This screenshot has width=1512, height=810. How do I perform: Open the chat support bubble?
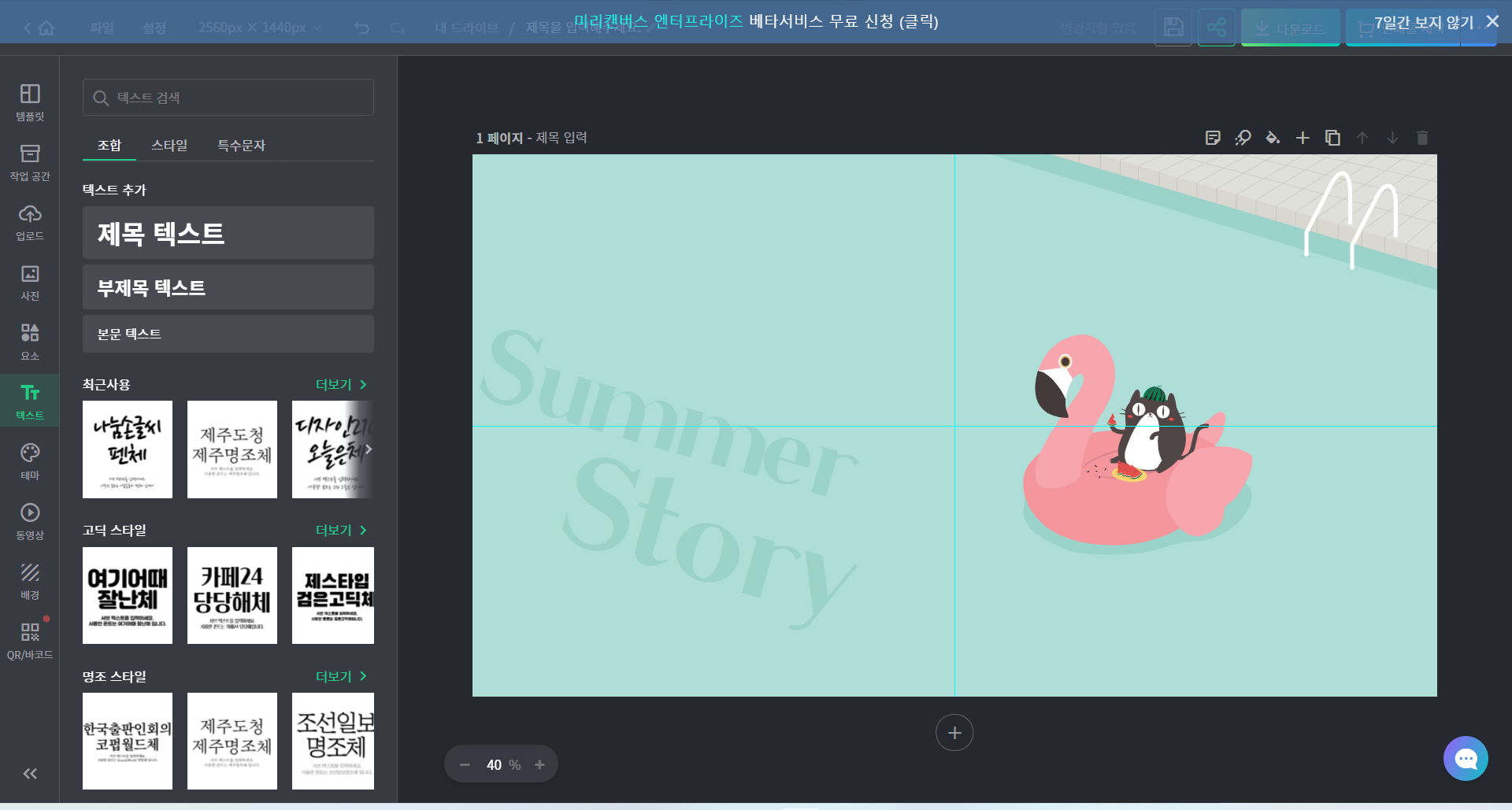tap(1466, 758)
